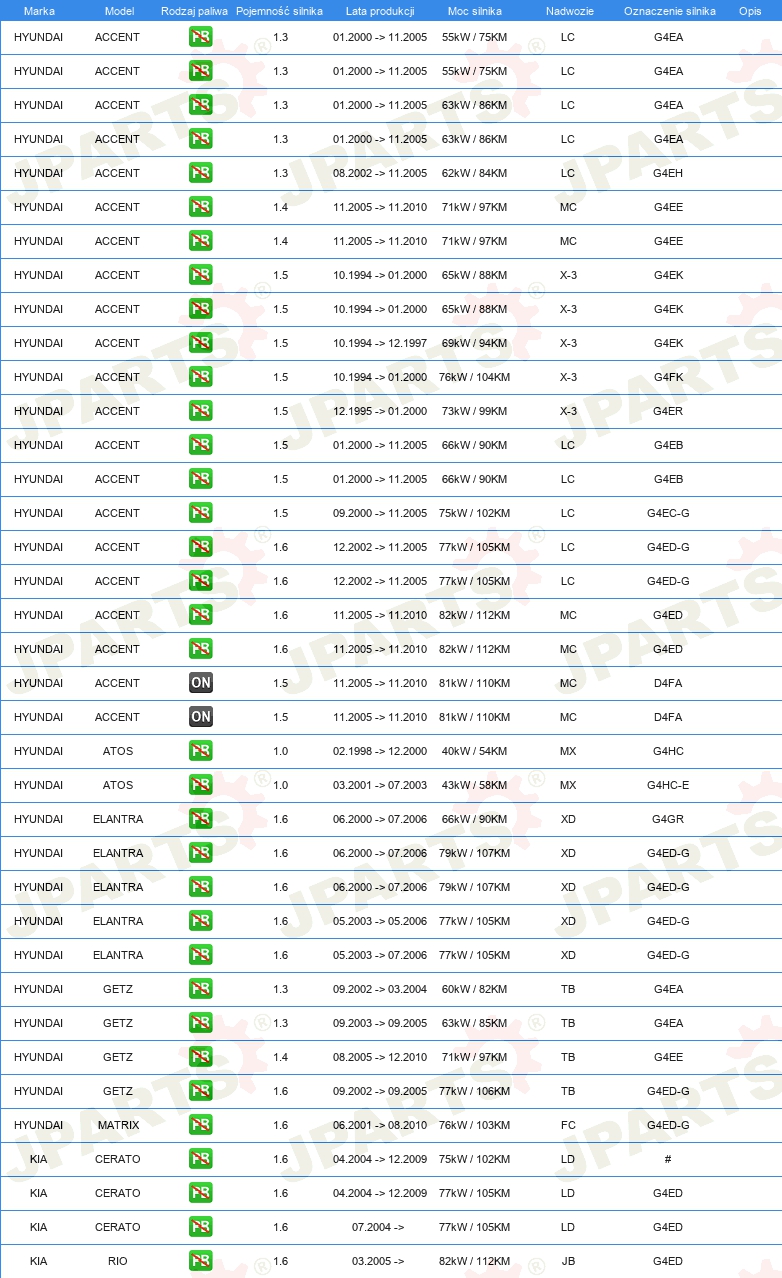Click the '#' engine code in the Cerato row
The width and height of the screenshot is (782, 1278).
pyautogui.click(x=668, y=1159)
